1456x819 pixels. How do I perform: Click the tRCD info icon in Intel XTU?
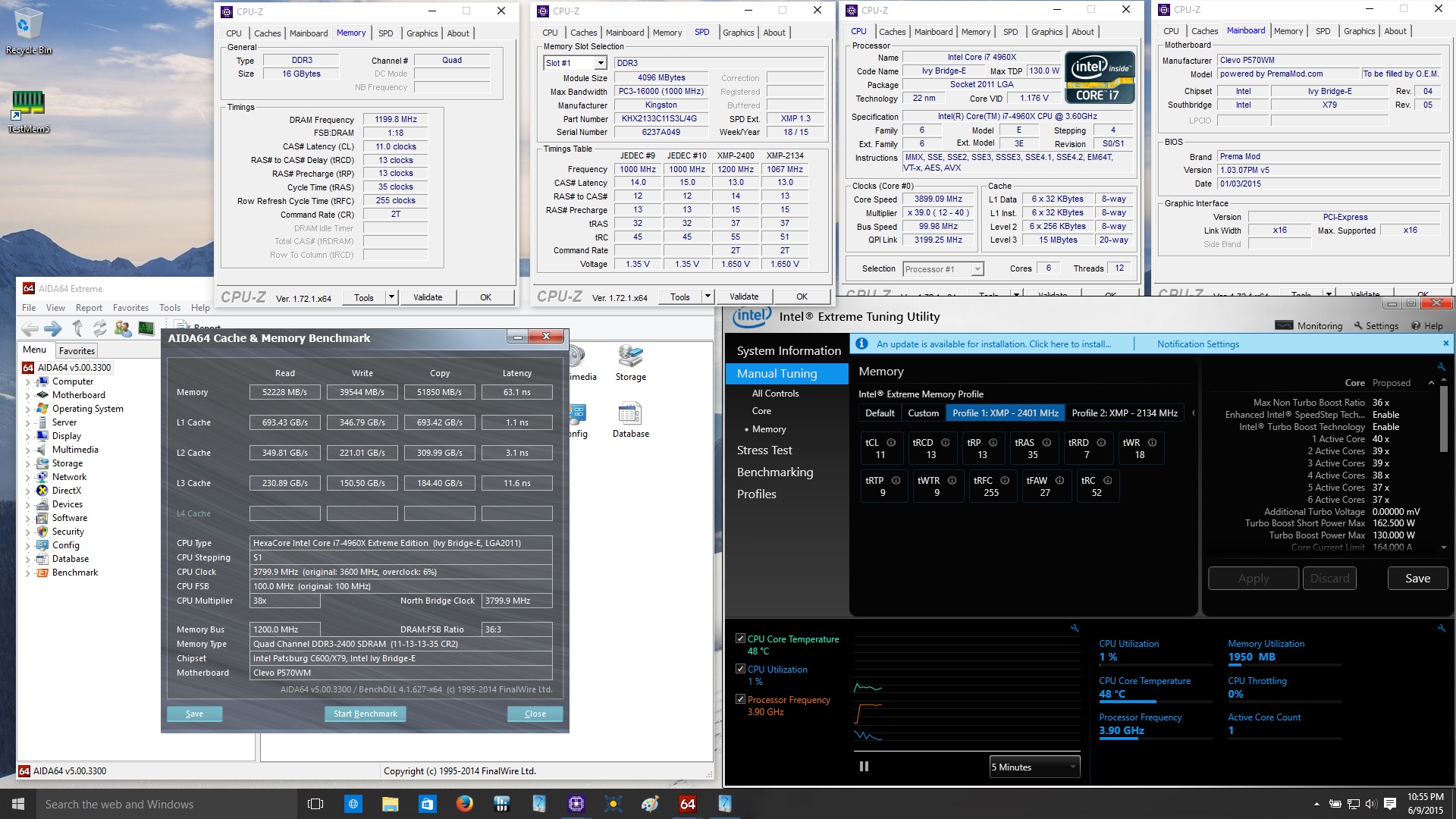(x=945, y=443)
